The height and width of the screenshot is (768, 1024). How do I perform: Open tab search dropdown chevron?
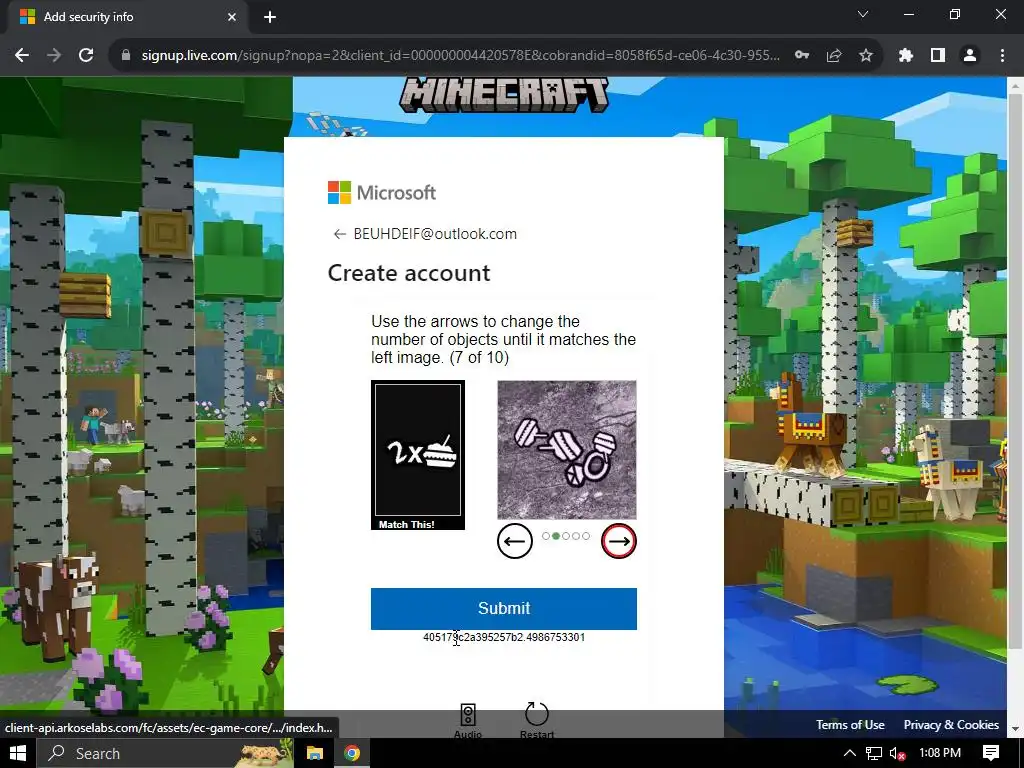tap(863, 14)
